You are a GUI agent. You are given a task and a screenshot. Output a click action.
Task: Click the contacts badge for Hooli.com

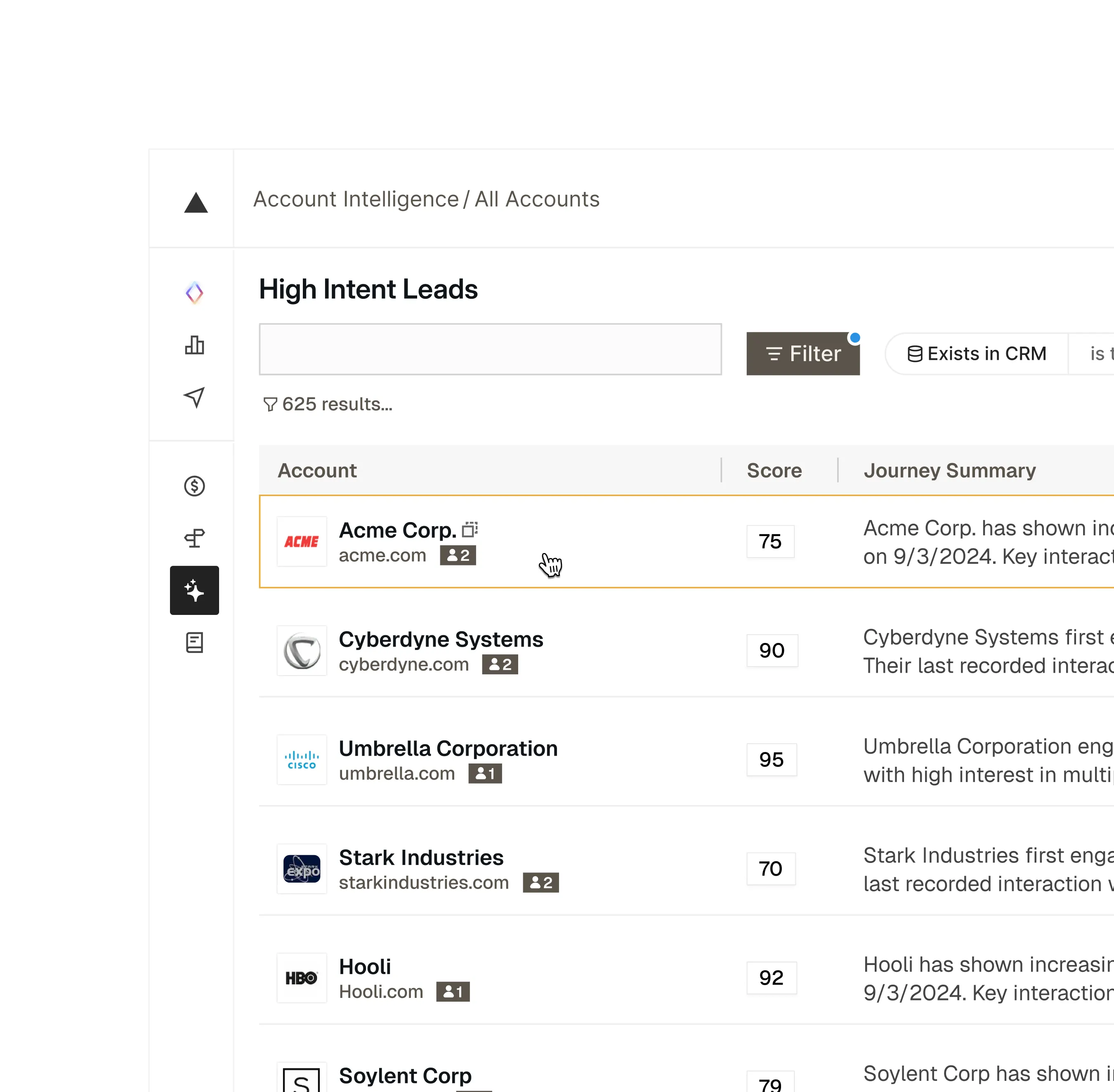click(453, 992)
